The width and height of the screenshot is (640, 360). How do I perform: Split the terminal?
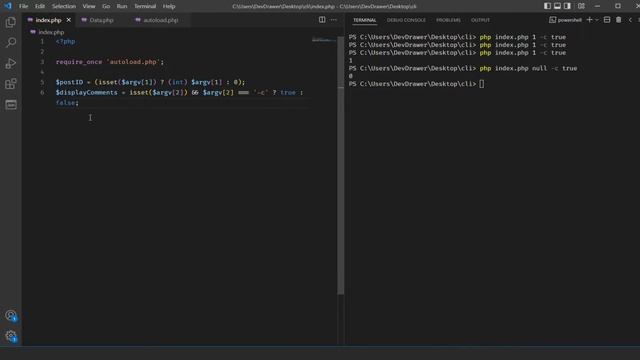point(607,20)
